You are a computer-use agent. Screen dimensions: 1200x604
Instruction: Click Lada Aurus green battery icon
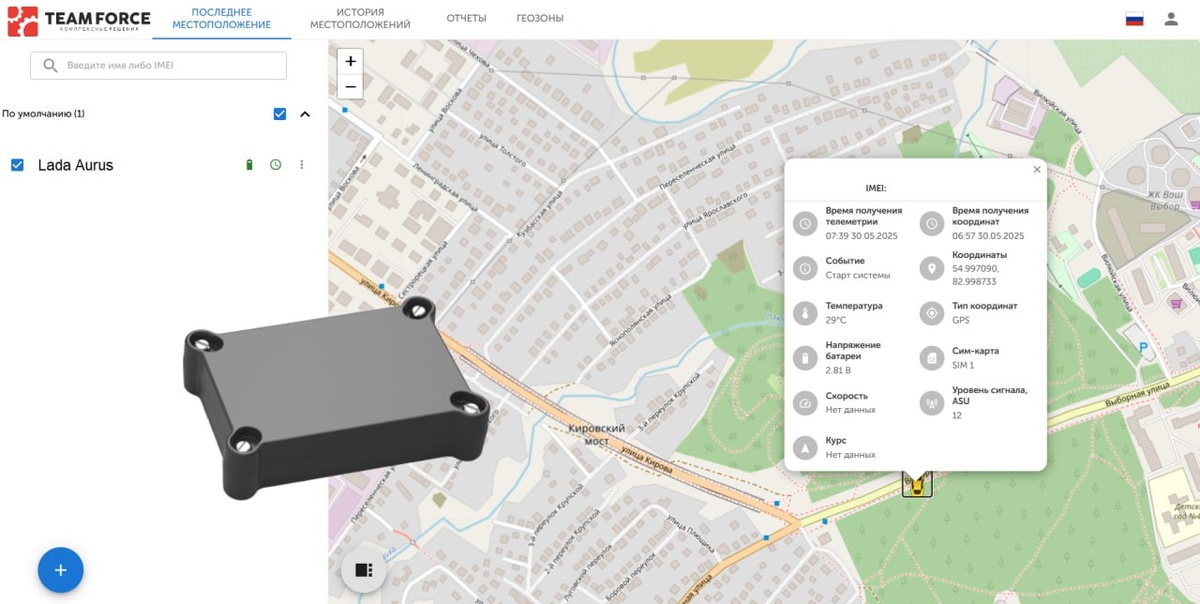tap(250, 165)
